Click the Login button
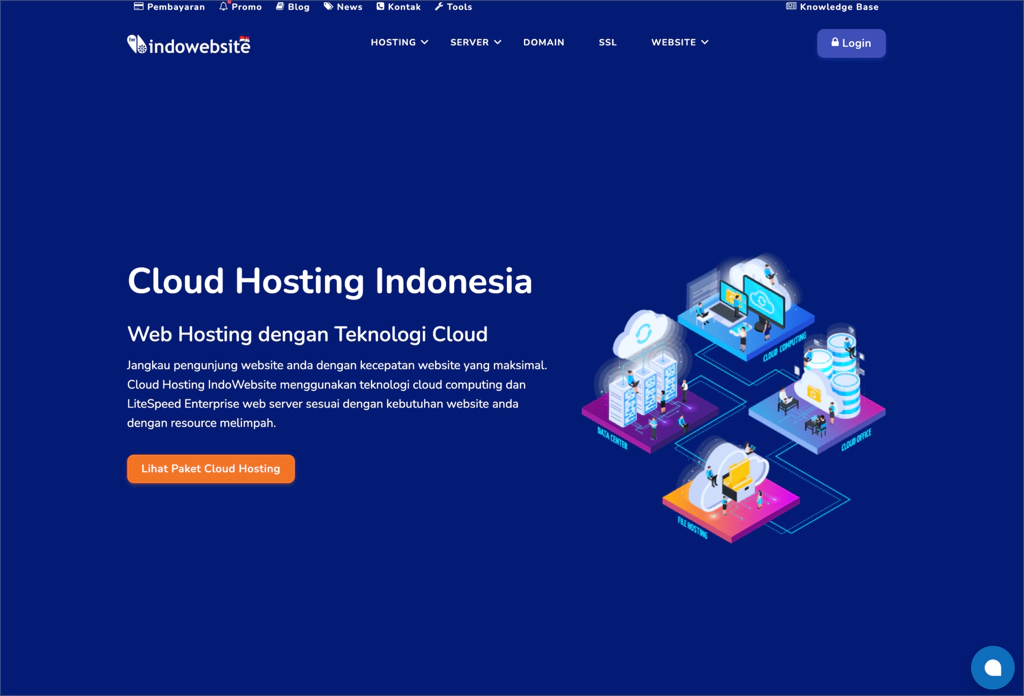The image size is (1024, 696). (x=851, y=43)
